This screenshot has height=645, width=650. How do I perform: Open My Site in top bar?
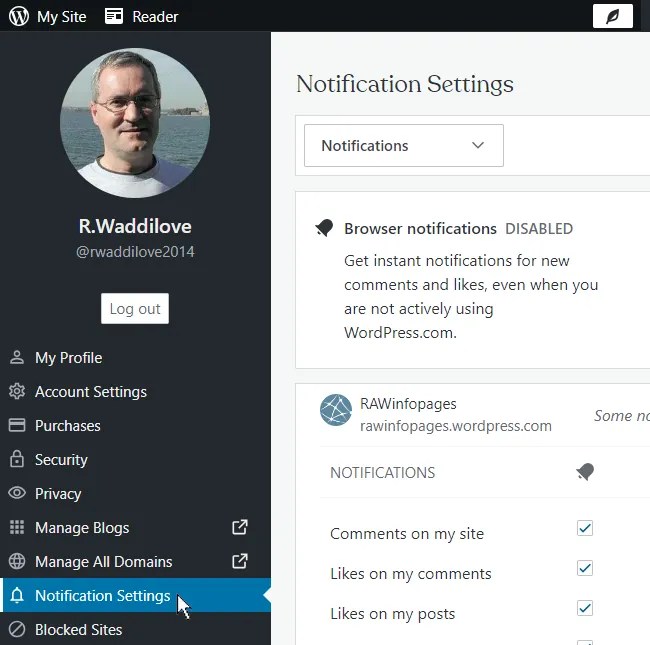[x=61, y=17]
